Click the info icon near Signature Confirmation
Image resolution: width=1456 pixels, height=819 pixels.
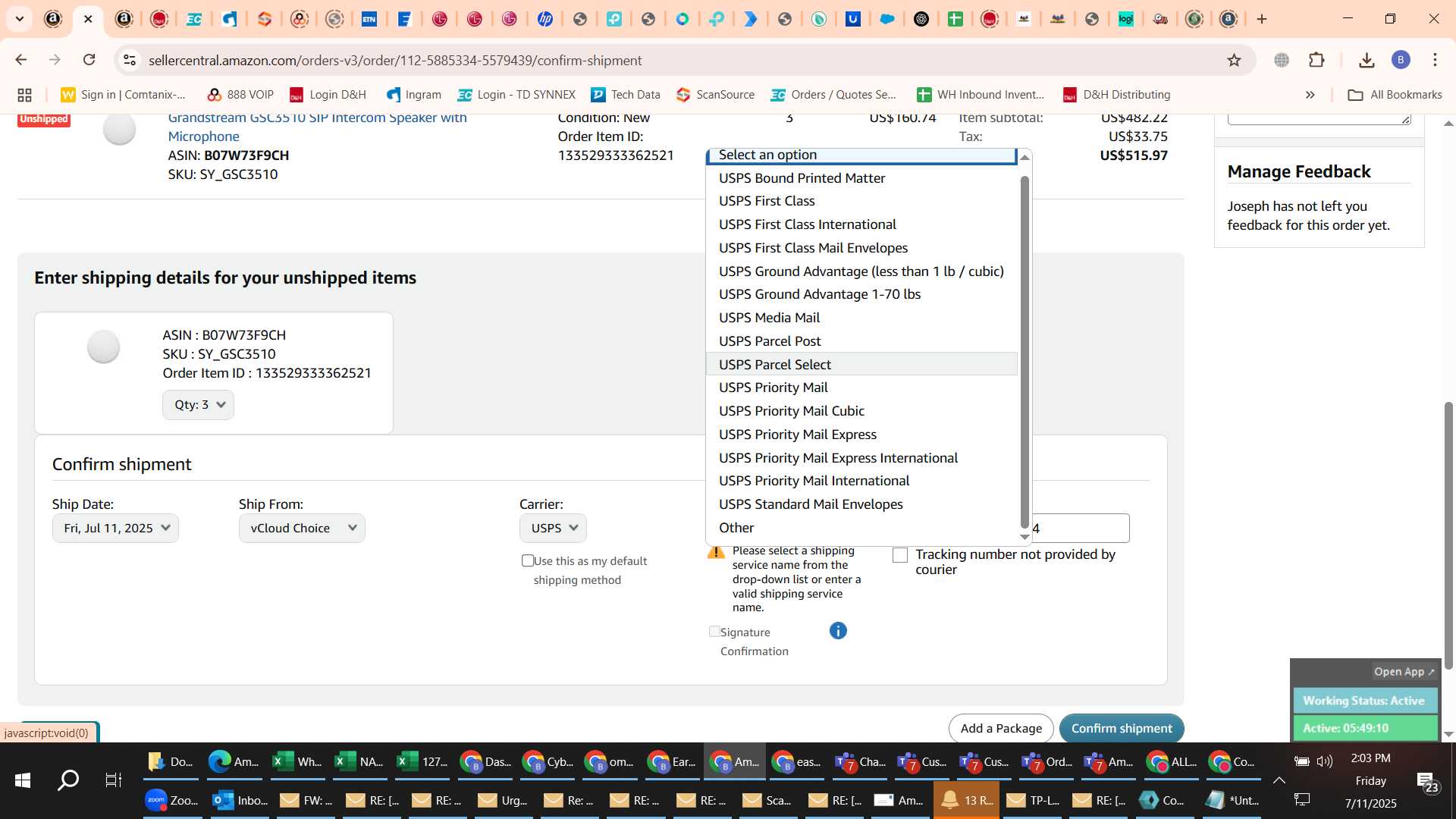coord(838,631)
